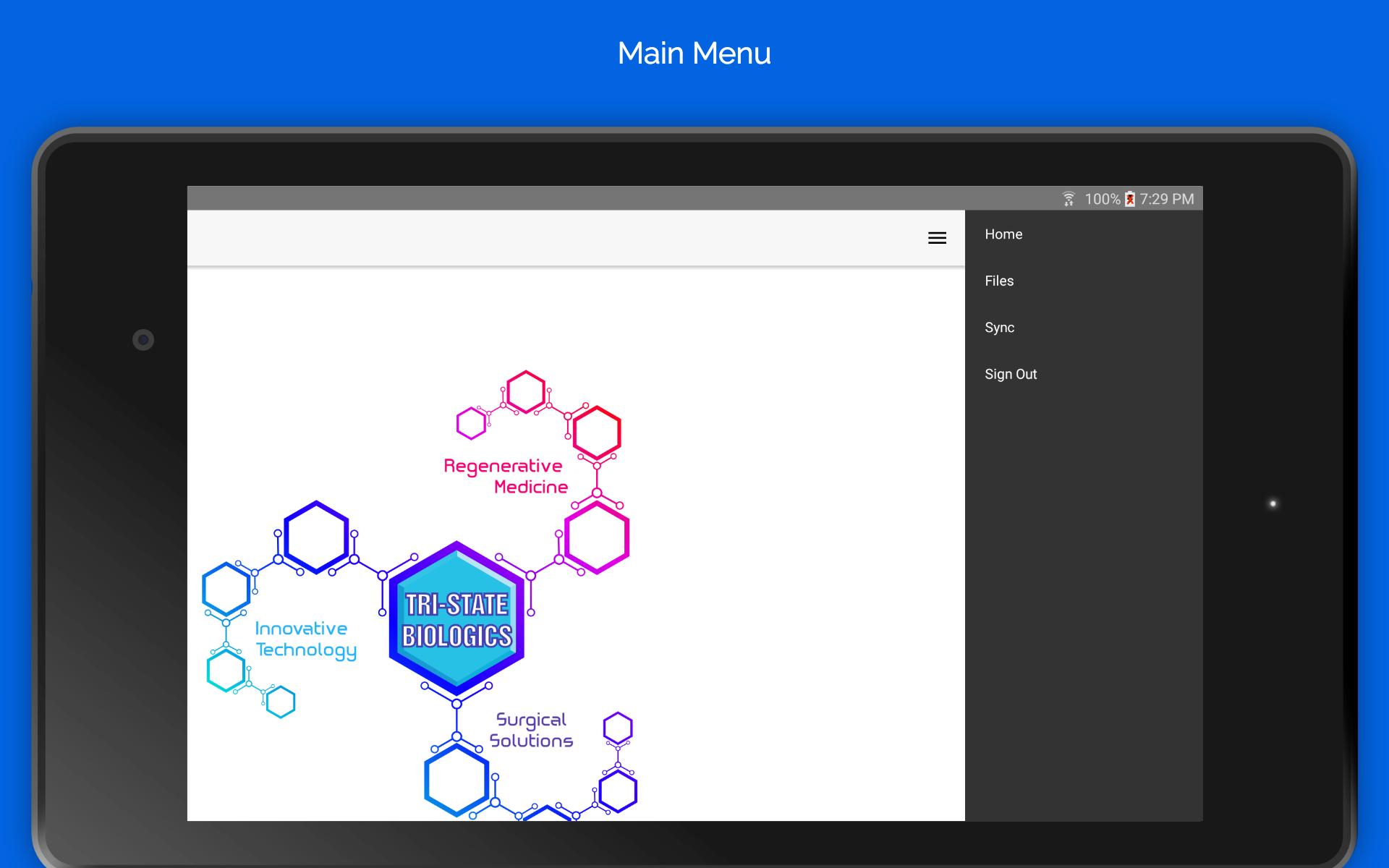1389x868 pixels.
Task: Tap the Regenerative Medicine label
Action: coord(505,477)
